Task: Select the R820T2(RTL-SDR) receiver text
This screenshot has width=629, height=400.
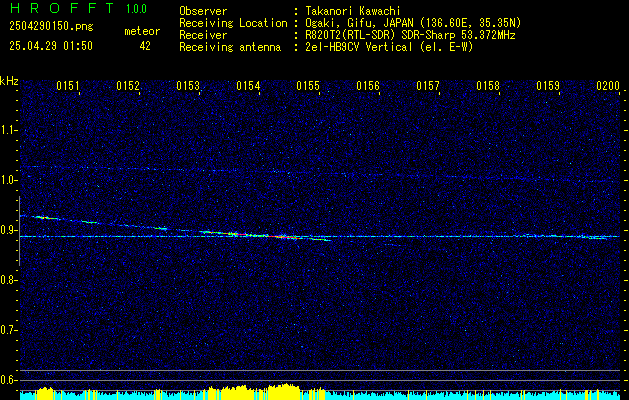Action: point(410,35)
